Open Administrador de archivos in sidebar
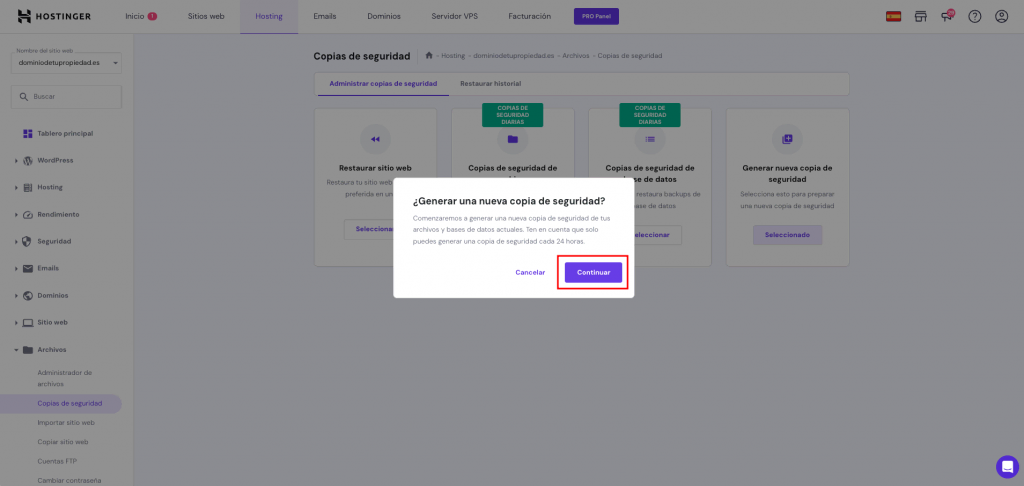Screen dimensions: 1024x486 (65, 378)
